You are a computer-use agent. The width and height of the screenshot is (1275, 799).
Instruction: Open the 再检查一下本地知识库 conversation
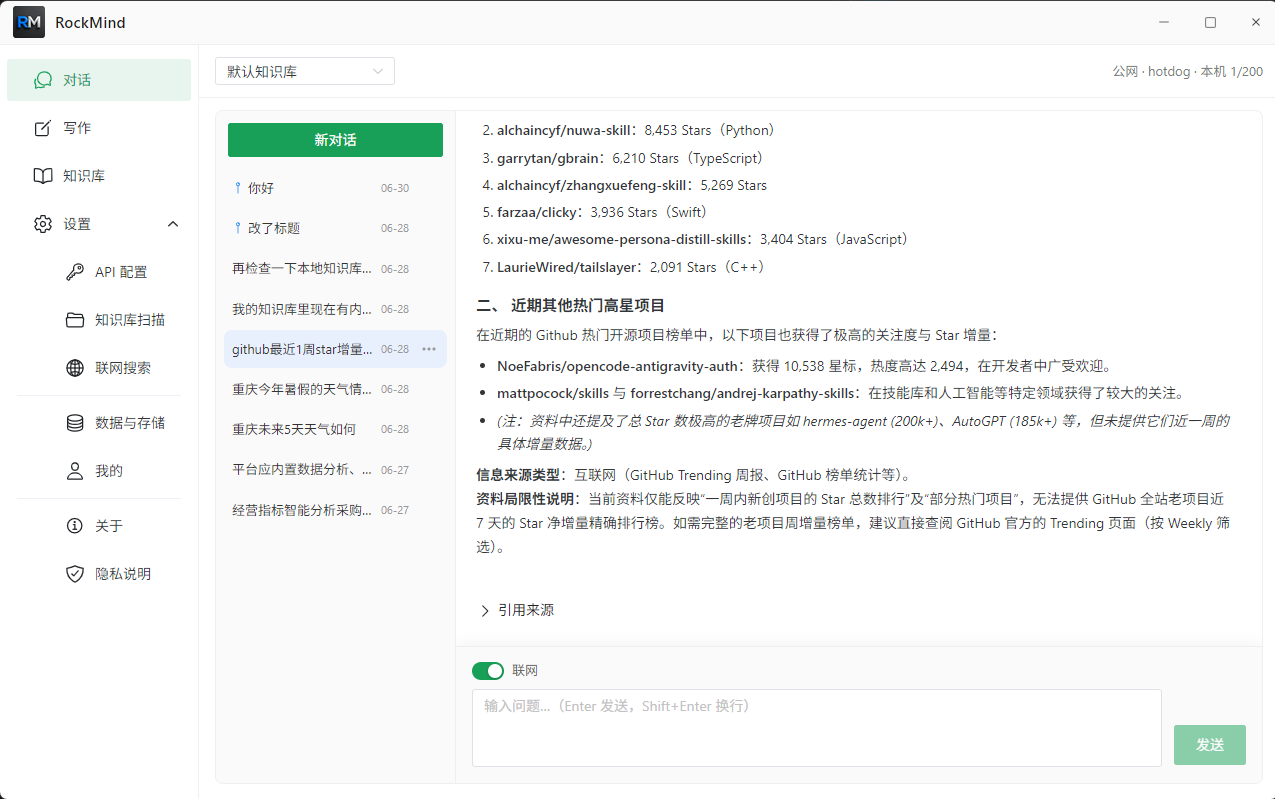(x=335, y=269)
